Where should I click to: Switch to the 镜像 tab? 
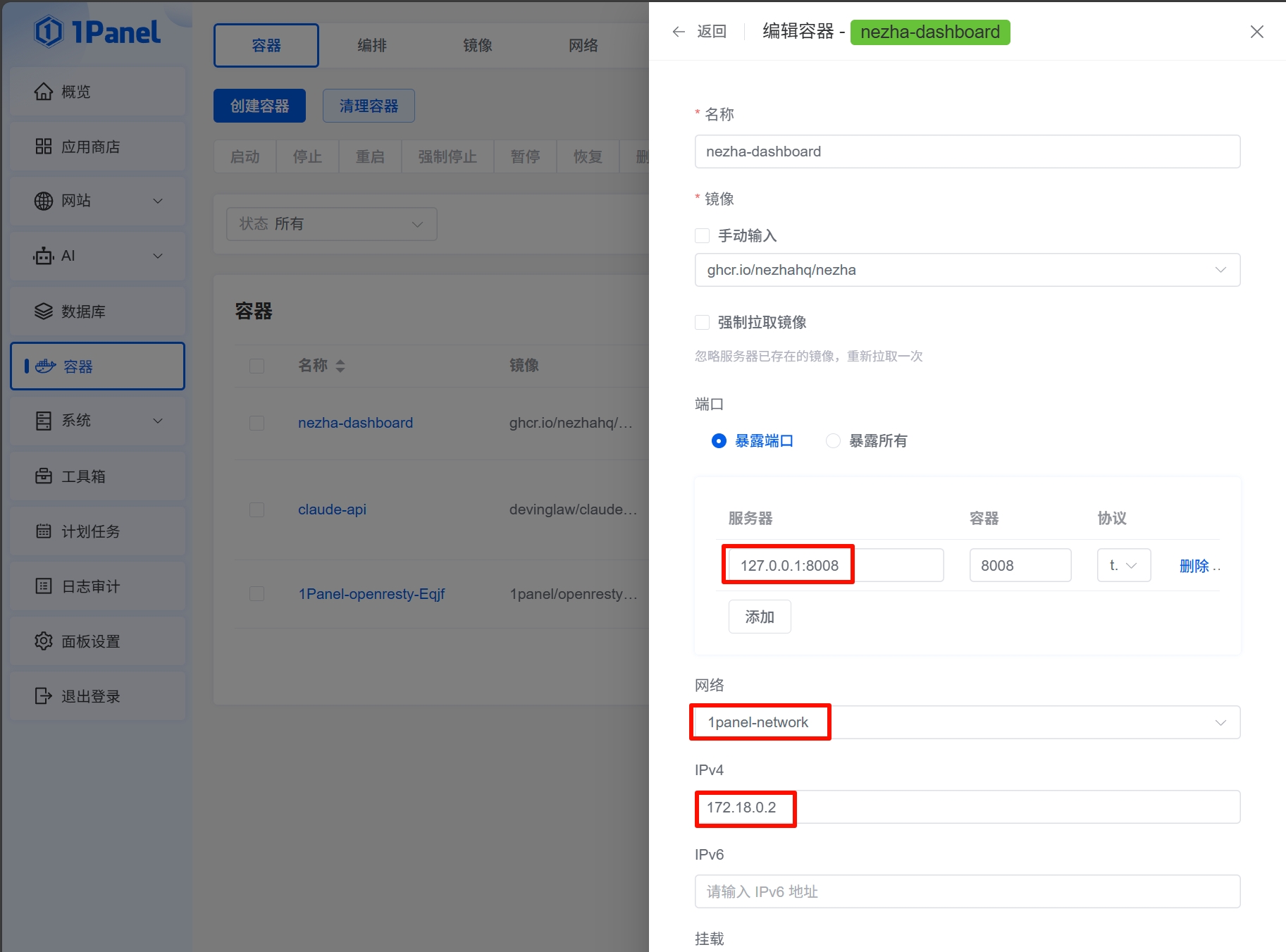point(478,45)
